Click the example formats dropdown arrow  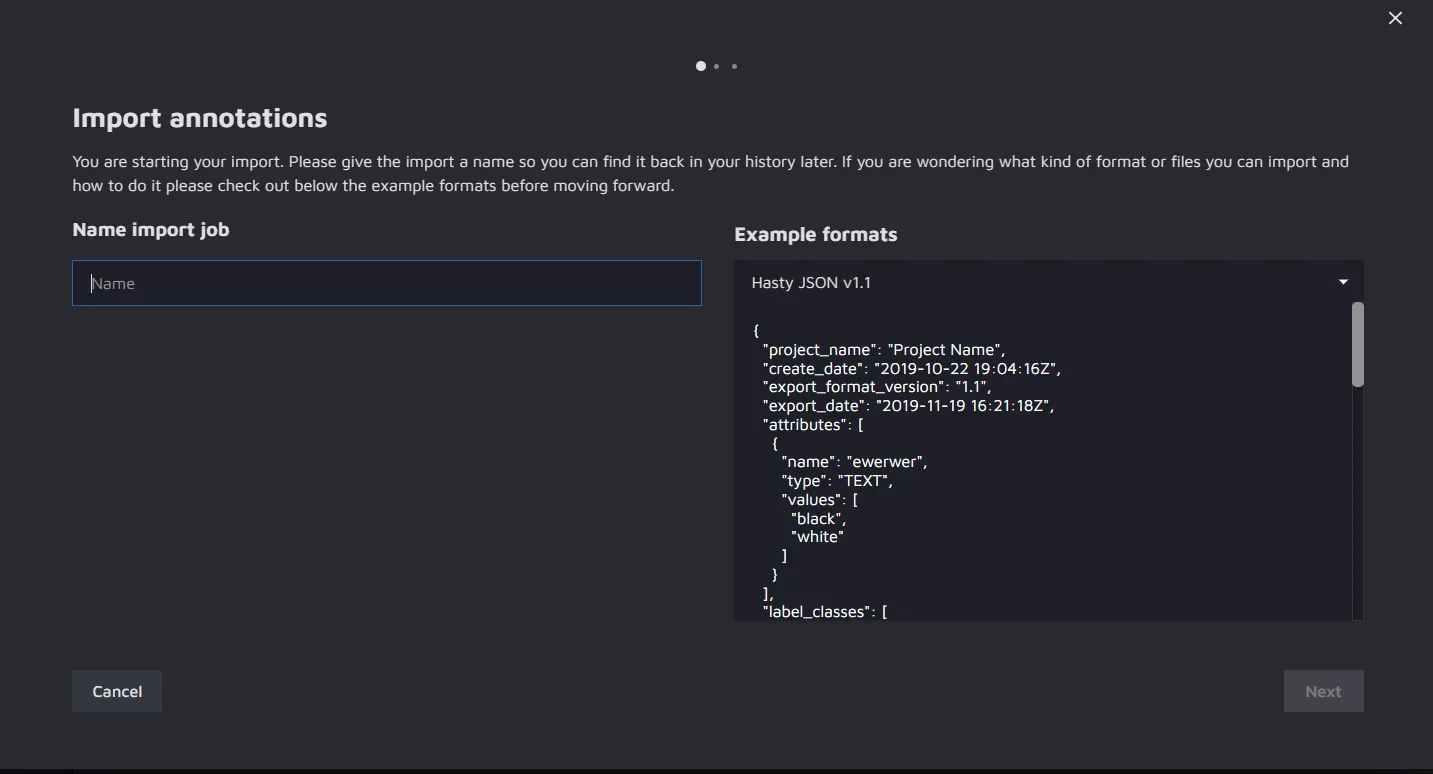[x=1343, y=283]
